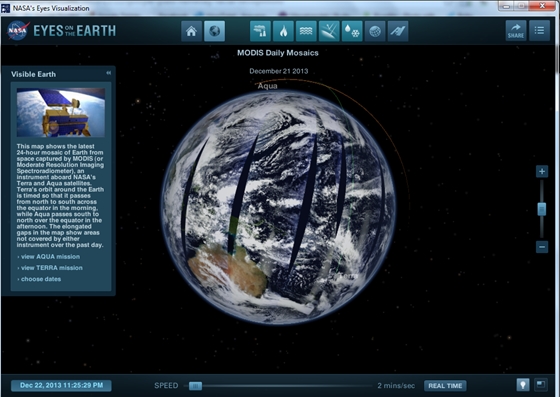Viewport: 560px width, 397px height.
Task: Follow the view AQUA mission link
Action: (x=50, y=256)
